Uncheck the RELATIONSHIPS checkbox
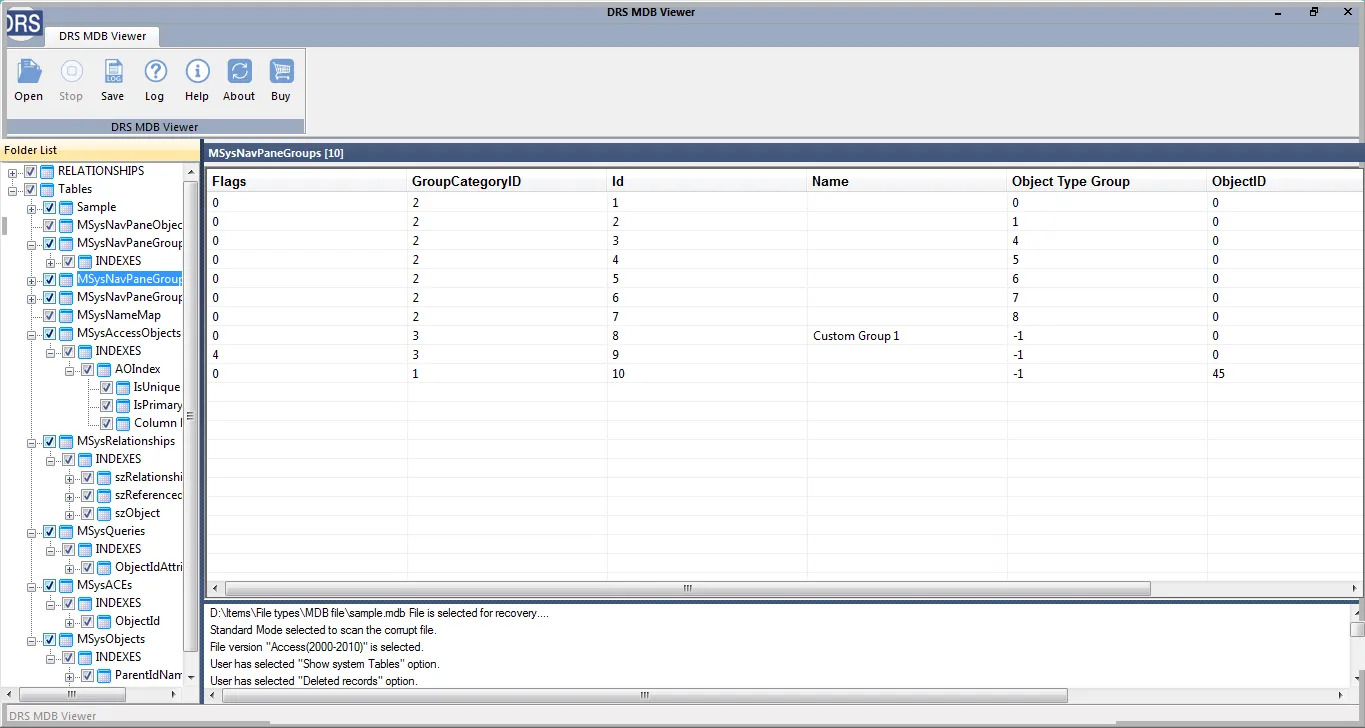Viewport: 1365px width, 728px height. click(x=30, y=171)
